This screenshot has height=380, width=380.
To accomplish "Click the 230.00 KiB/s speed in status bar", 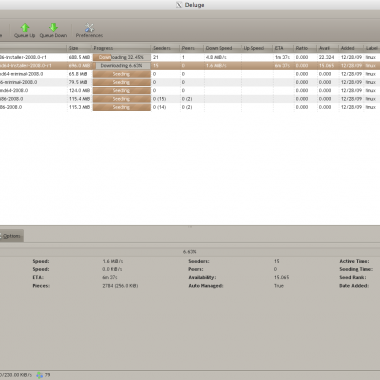I will point(16,375).
